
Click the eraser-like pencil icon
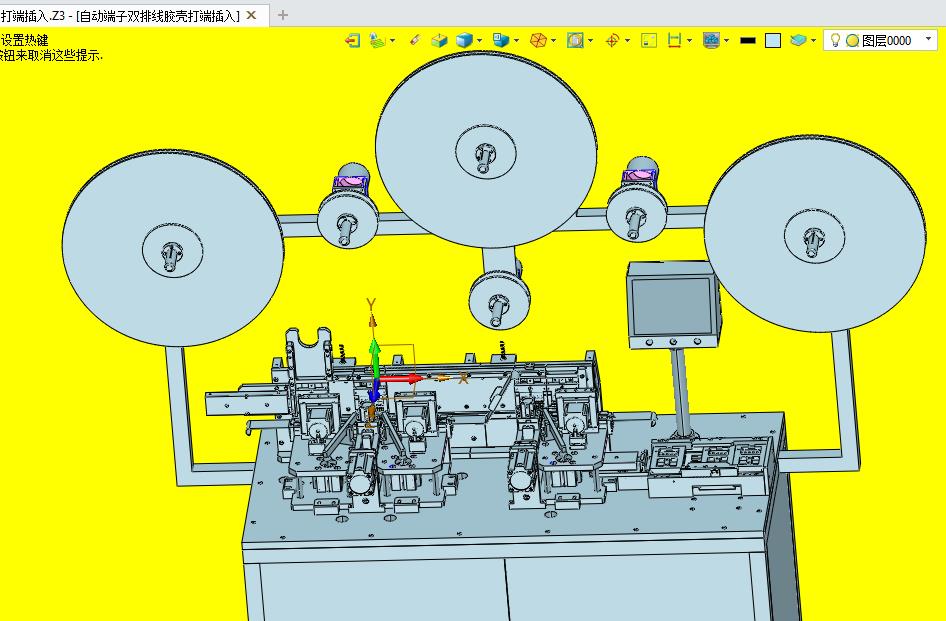point(414,40)
